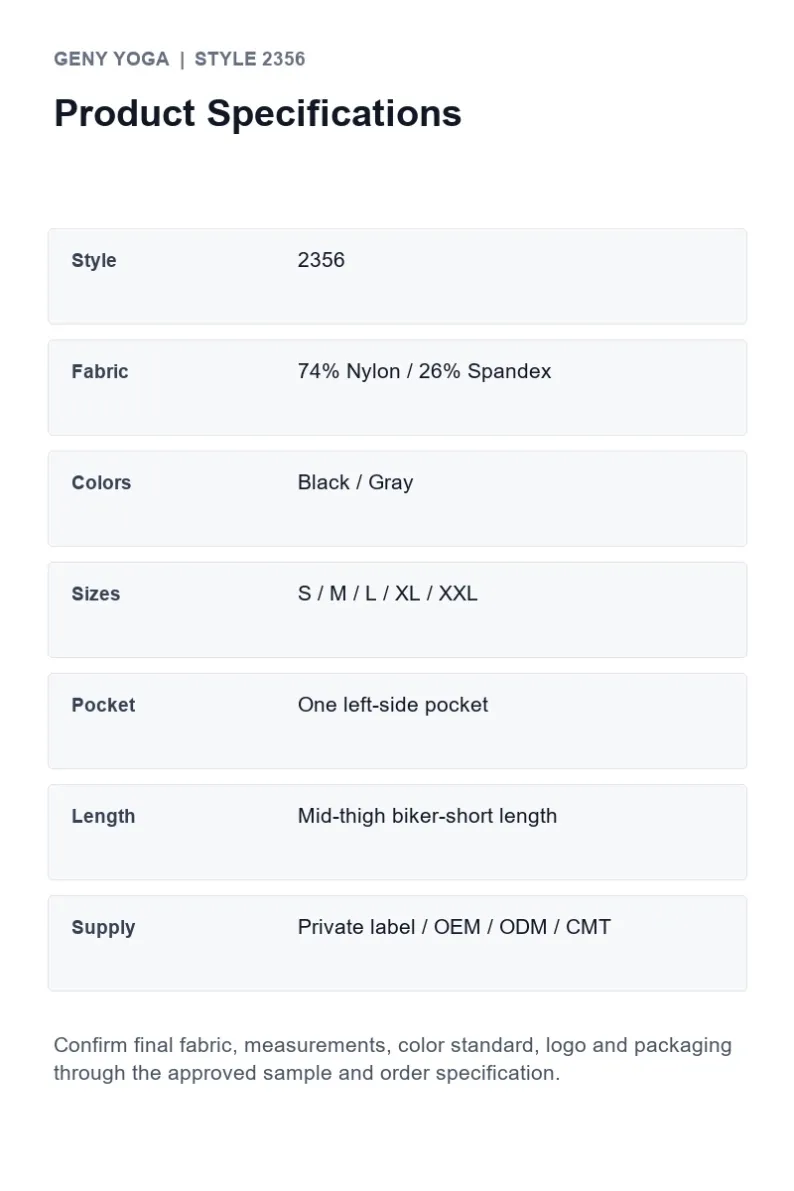Click the 2356 style value
The width and height of the screenshot is (794, 1191).
[321, 260]
